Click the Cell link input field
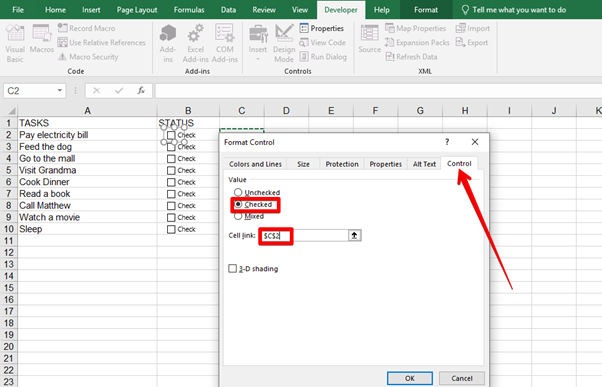602x387 pixels. 304,235
